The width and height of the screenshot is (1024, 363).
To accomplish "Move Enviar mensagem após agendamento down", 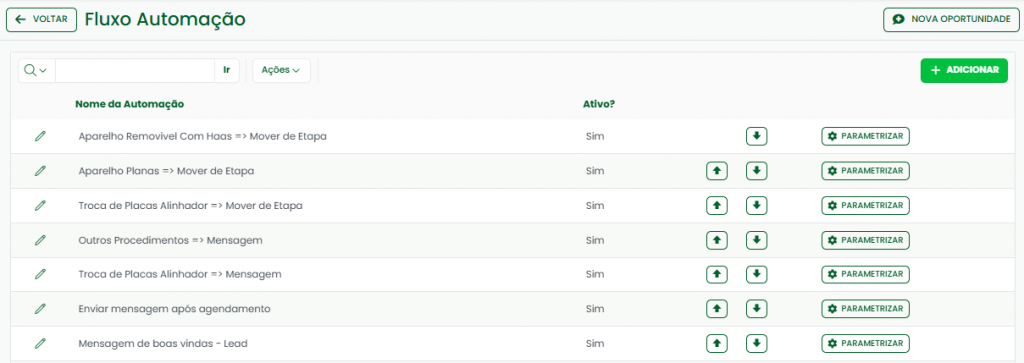I will pos(756,308).
